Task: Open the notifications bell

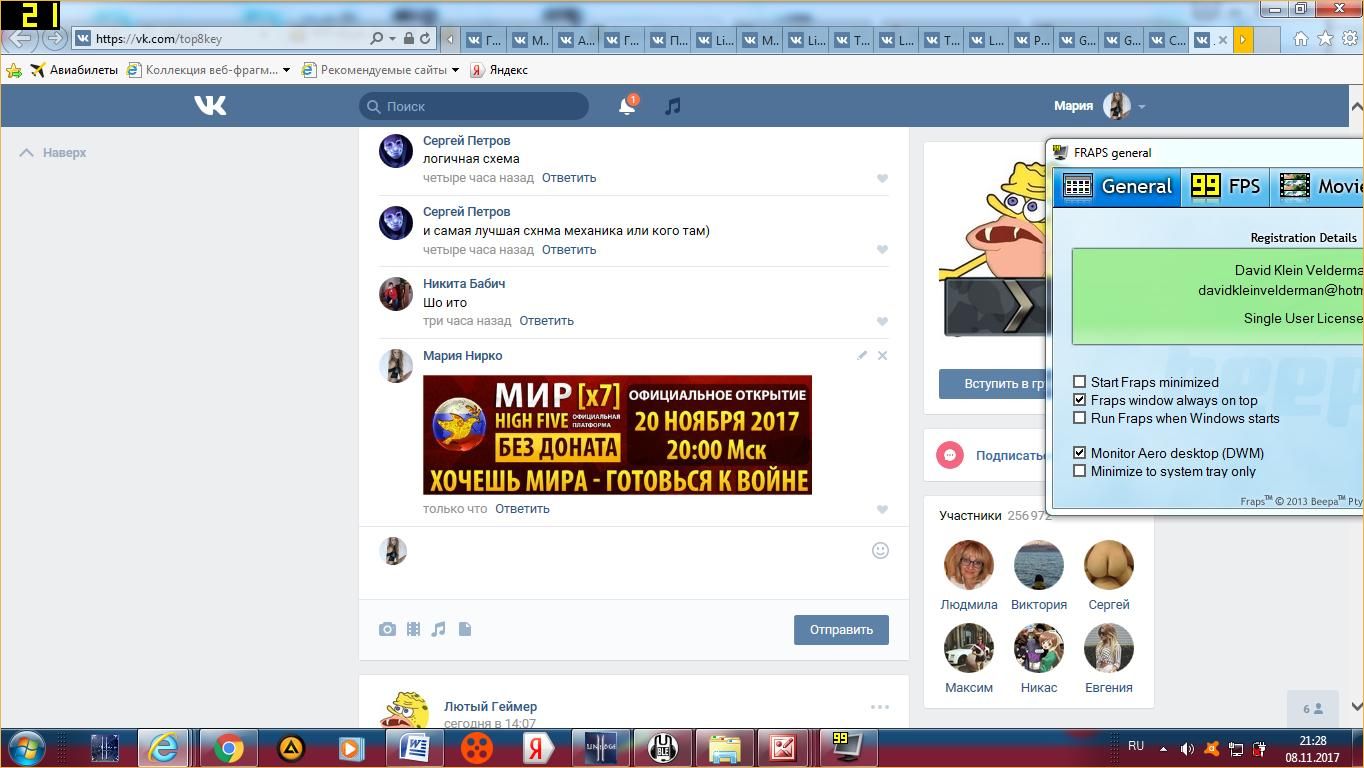Action: [627, 106]
